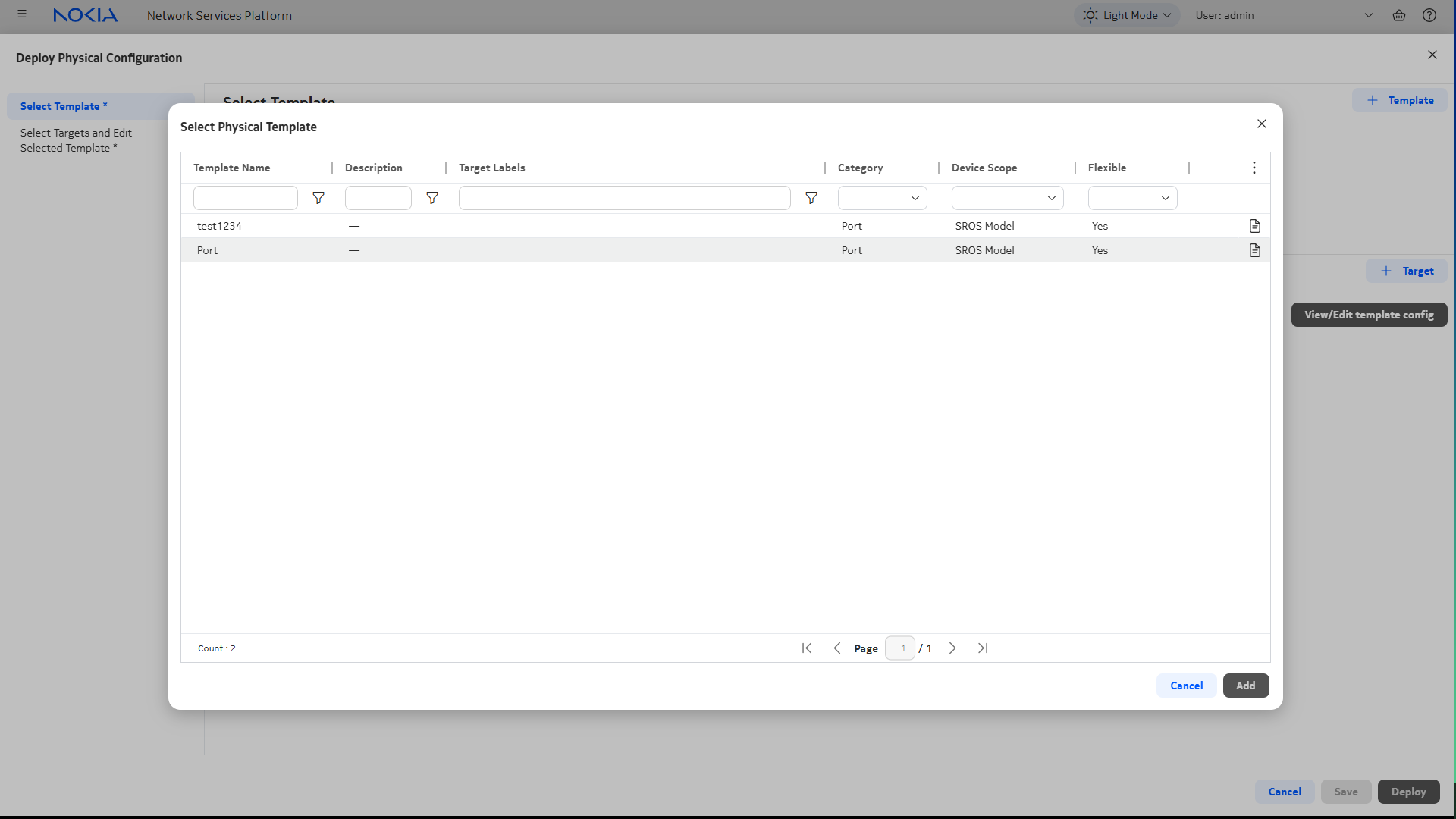1456x819 pixels.
Task: Go to the next page arrow
Action: point(952,648)
